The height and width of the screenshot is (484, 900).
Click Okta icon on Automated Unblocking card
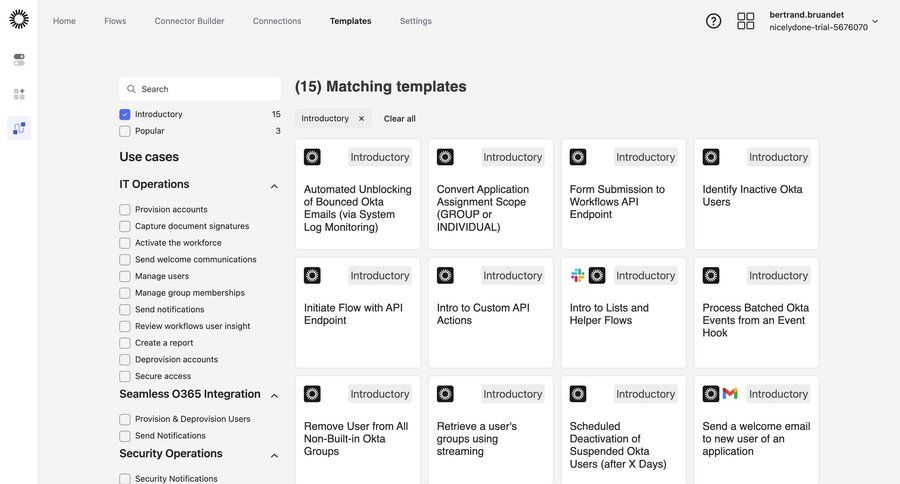pyautogui.click(x=312, y=157)
